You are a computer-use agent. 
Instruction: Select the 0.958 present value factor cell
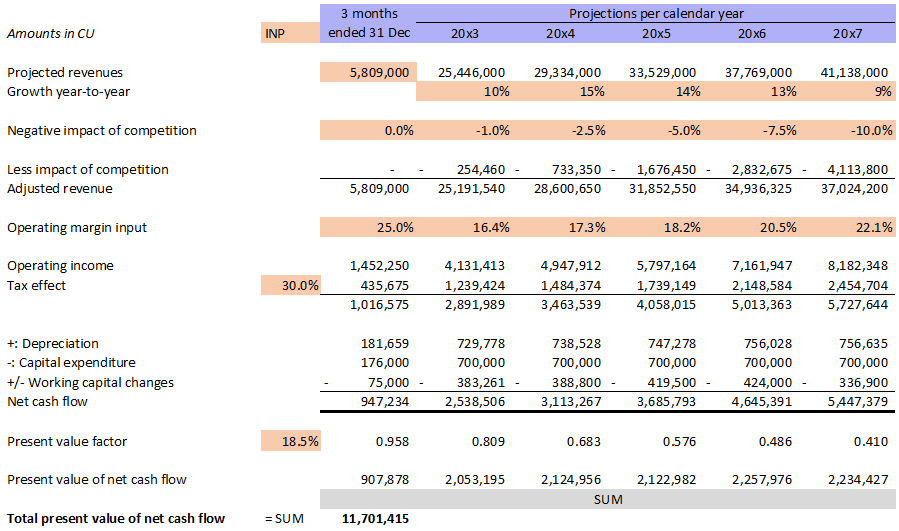[x=369, y=441]
